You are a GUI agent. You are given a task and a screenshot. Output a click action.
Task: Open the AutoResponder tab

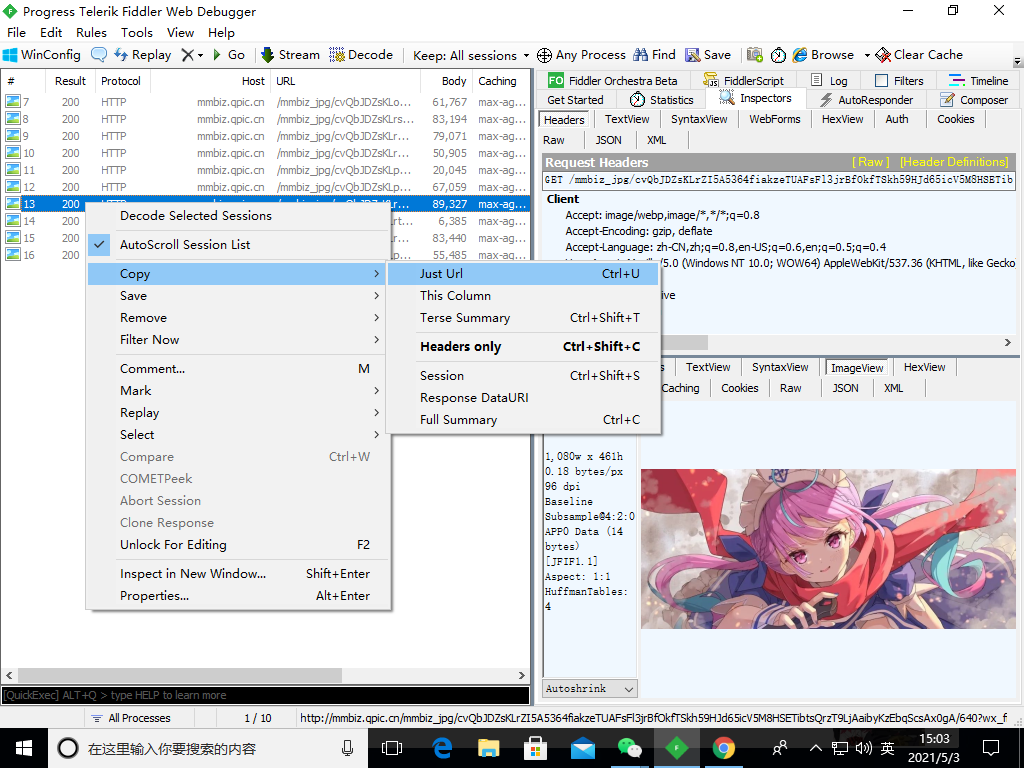tap(867, 99)
